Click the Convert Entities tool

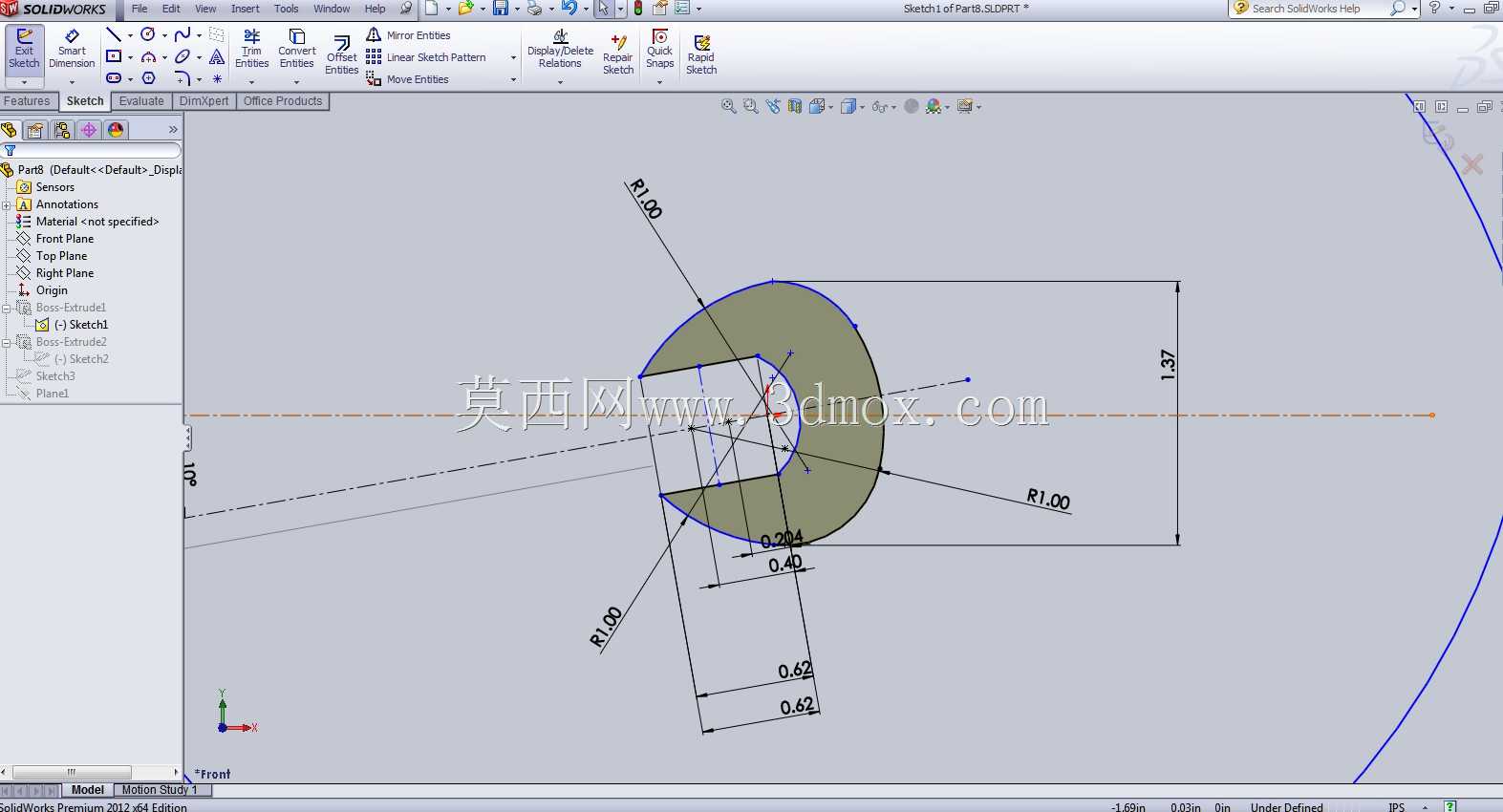[x=297, y=50]
